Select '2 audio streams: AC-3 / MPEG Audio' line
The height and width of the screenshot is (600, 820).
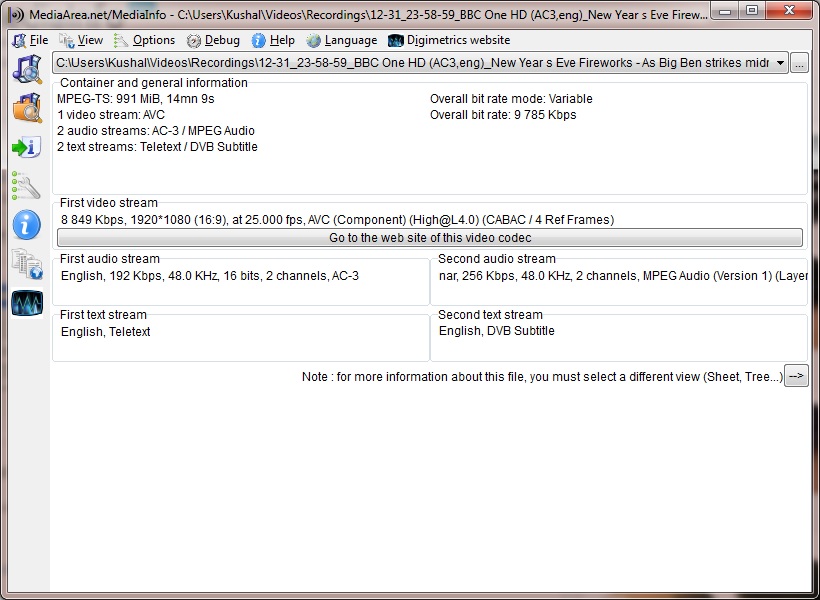click(156, 131)
